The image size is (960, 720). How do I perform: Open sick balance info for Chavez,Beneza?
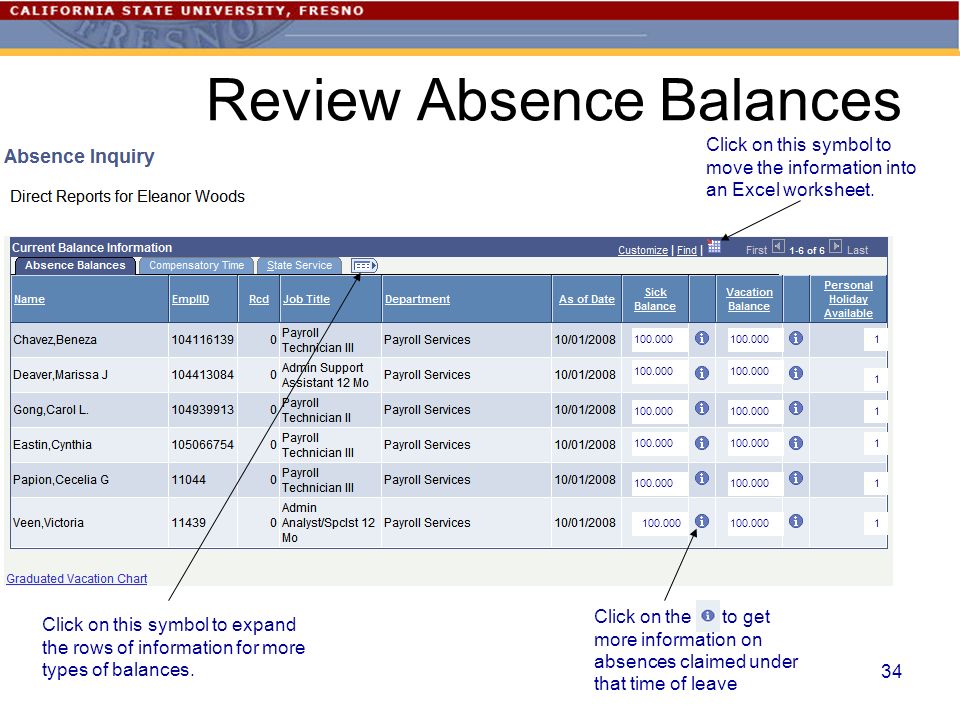[x=702, y=338]
